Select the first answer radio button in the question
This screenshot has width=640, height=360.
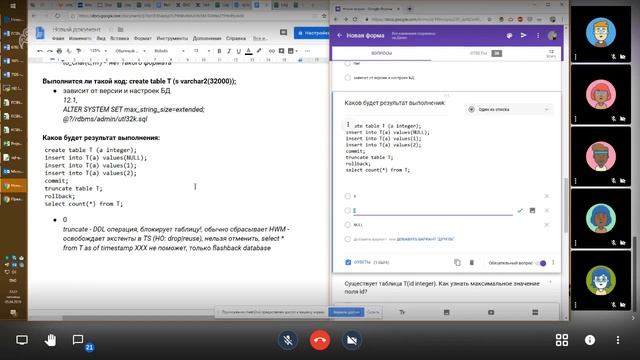[347, 196]
